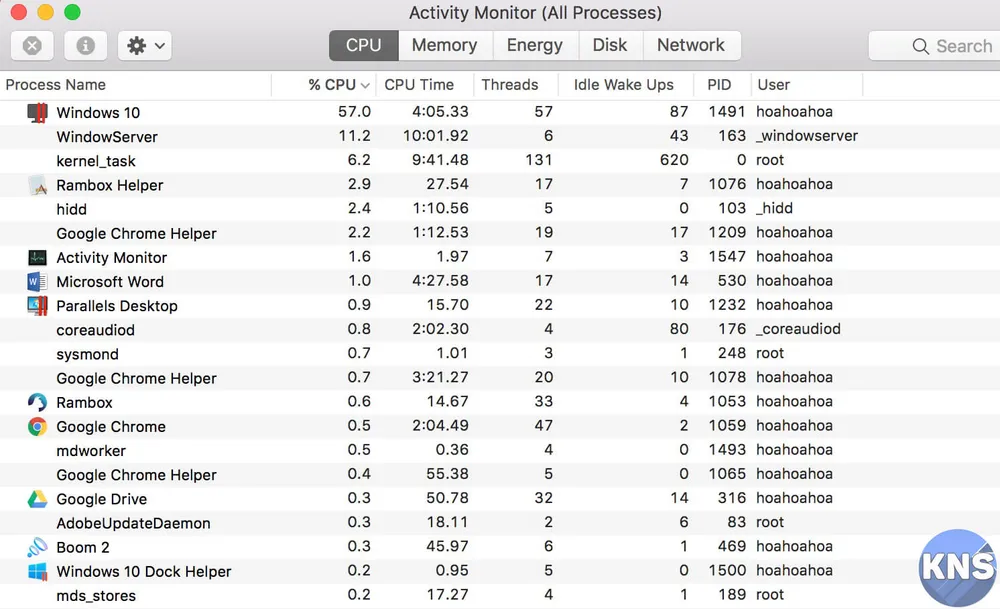
Task: Switch to the Network tab
Action: tap(691, 45)
